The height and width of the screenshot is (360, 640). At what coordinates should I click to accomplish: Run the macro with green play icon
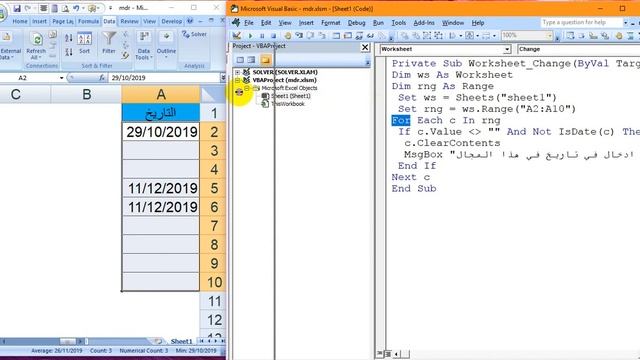click(250, 36)
